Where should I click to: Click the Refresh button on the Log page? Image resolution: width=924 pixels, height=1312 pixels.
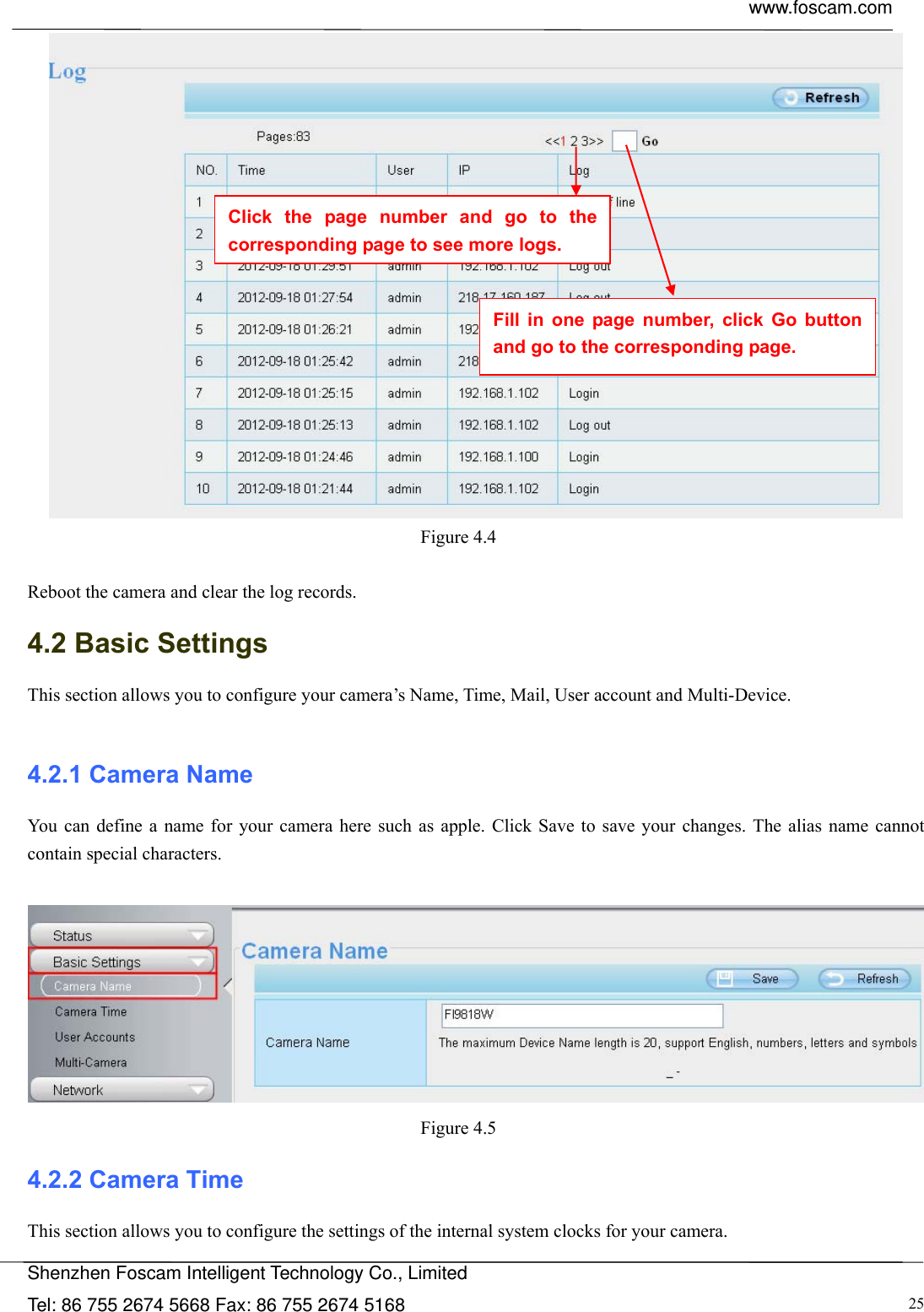[821, 97]
